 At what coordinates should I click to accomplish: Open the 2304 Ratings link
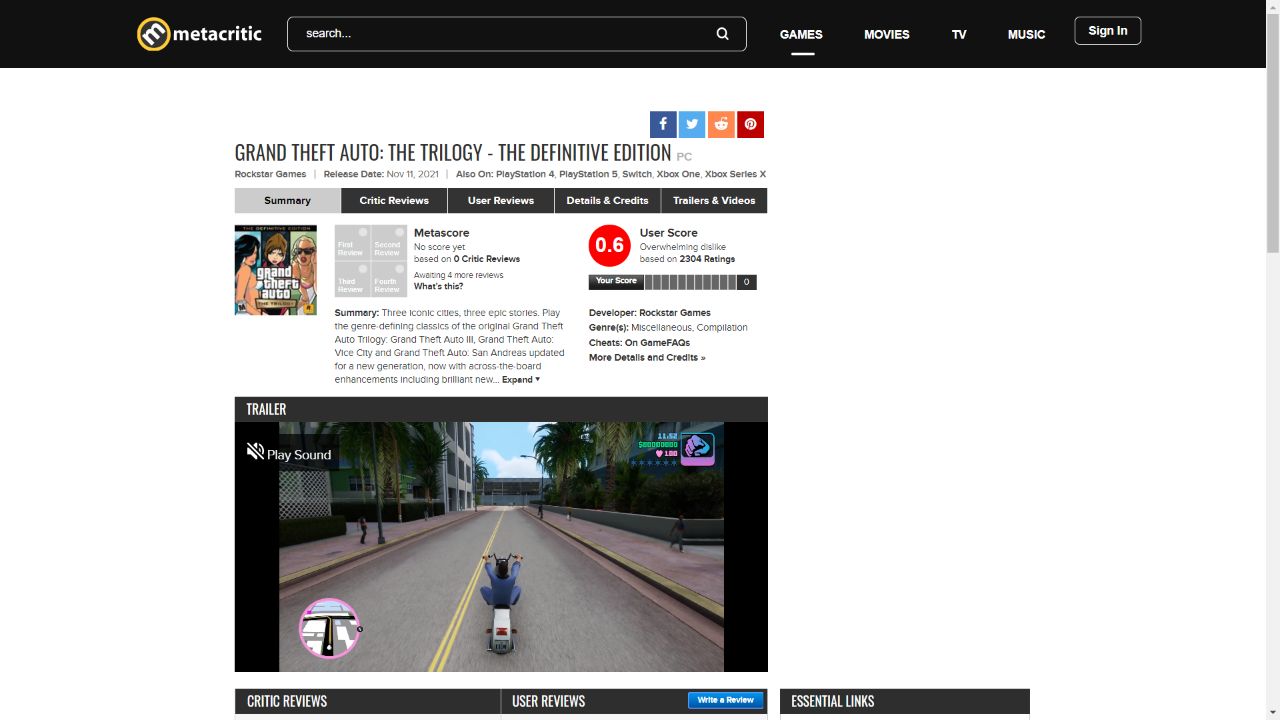[x=707, y=259]
